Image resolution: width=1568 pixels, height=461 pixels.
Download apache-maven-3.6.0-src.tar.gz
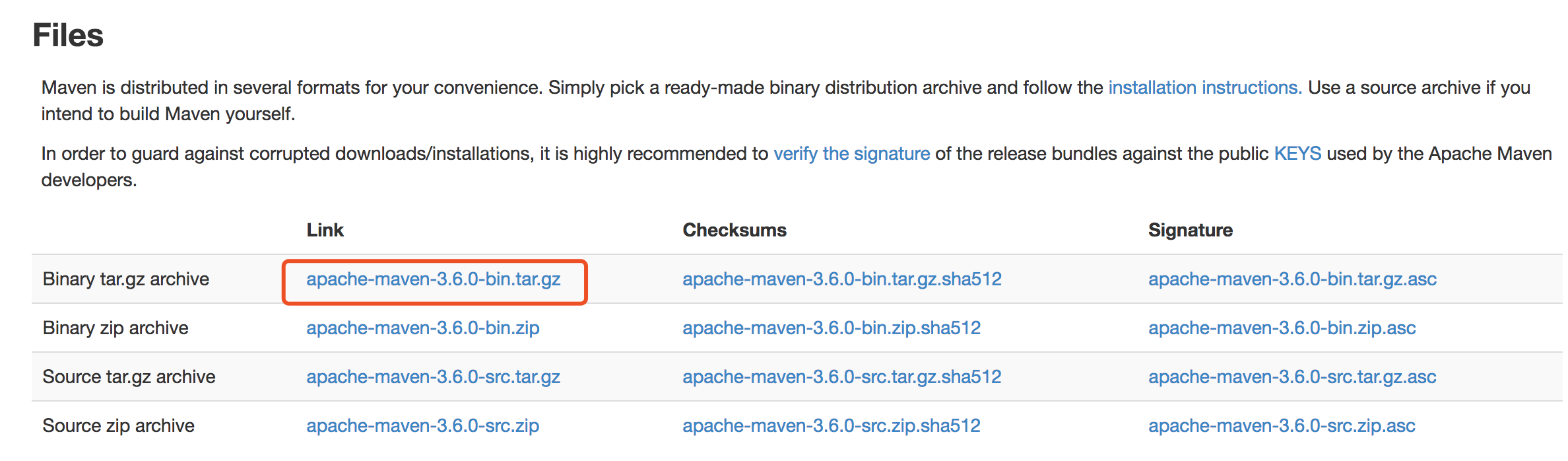(x=433, y=377)
